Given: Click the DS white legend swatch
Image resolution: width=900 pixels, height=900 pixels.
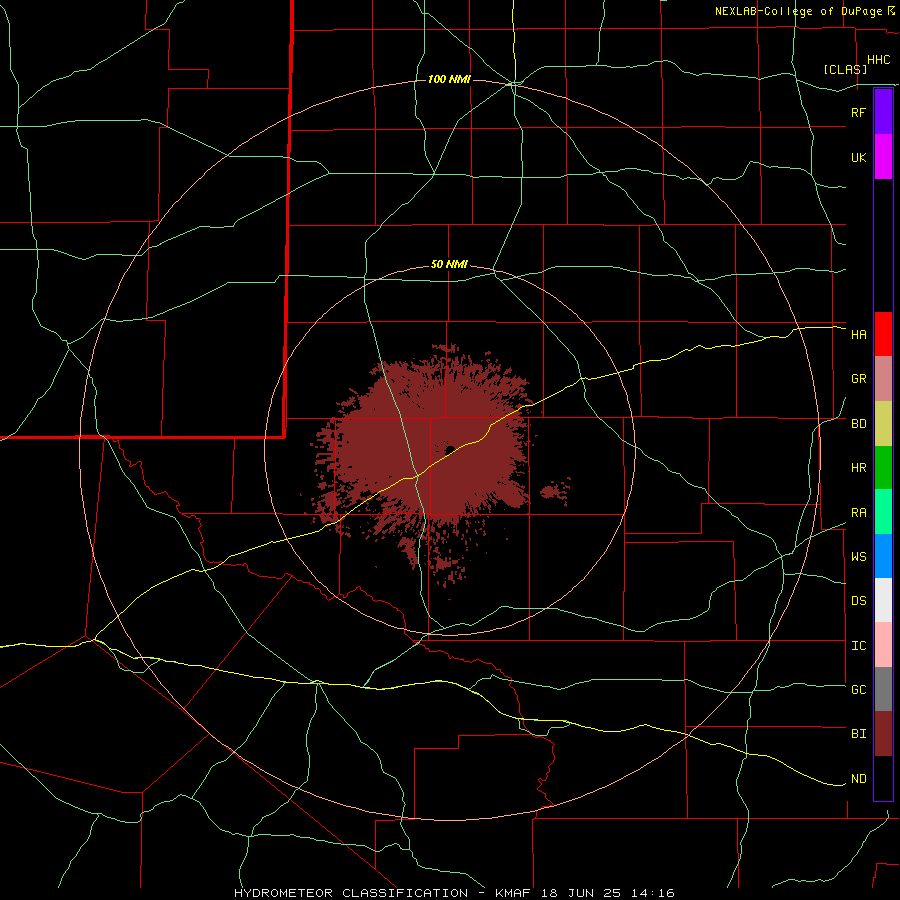Looking at the screenshot, I should [x=883, y=600].
